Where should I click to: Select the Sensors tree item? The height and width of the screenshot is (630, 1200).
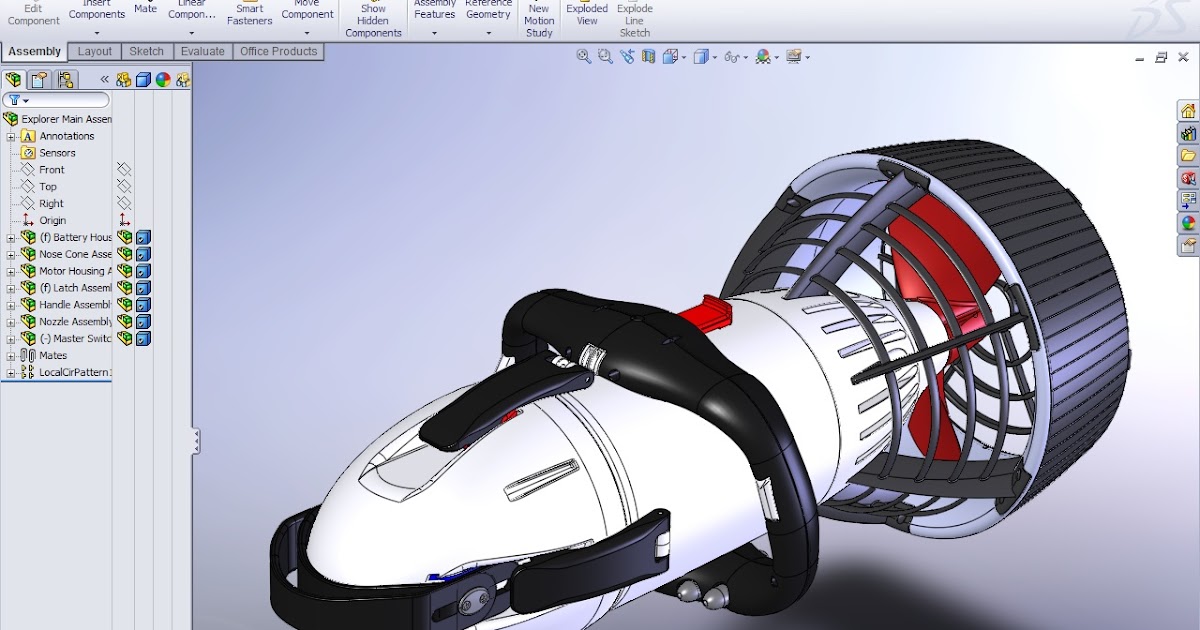click(x=57, y=153)
